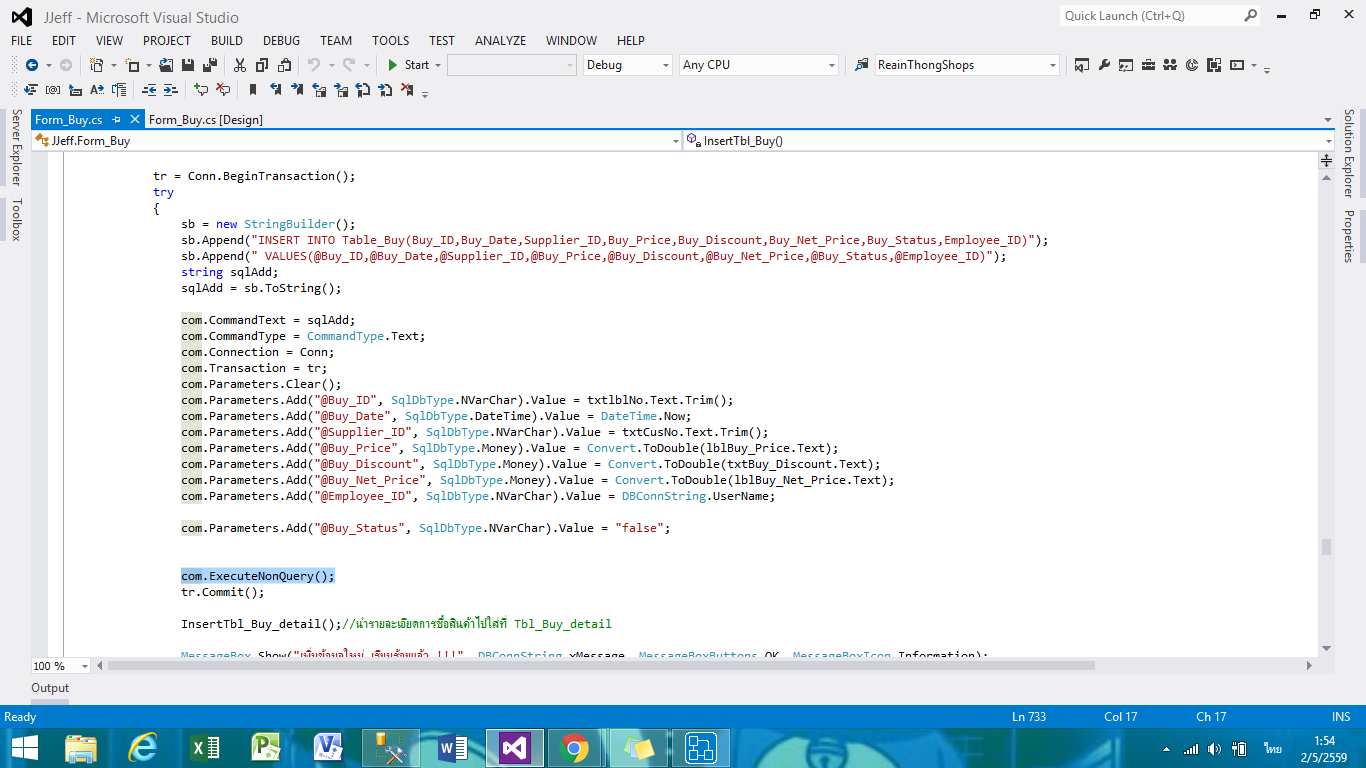Open Properties window via wrench icon
1366x768 pixels.
click(1104, 65)
